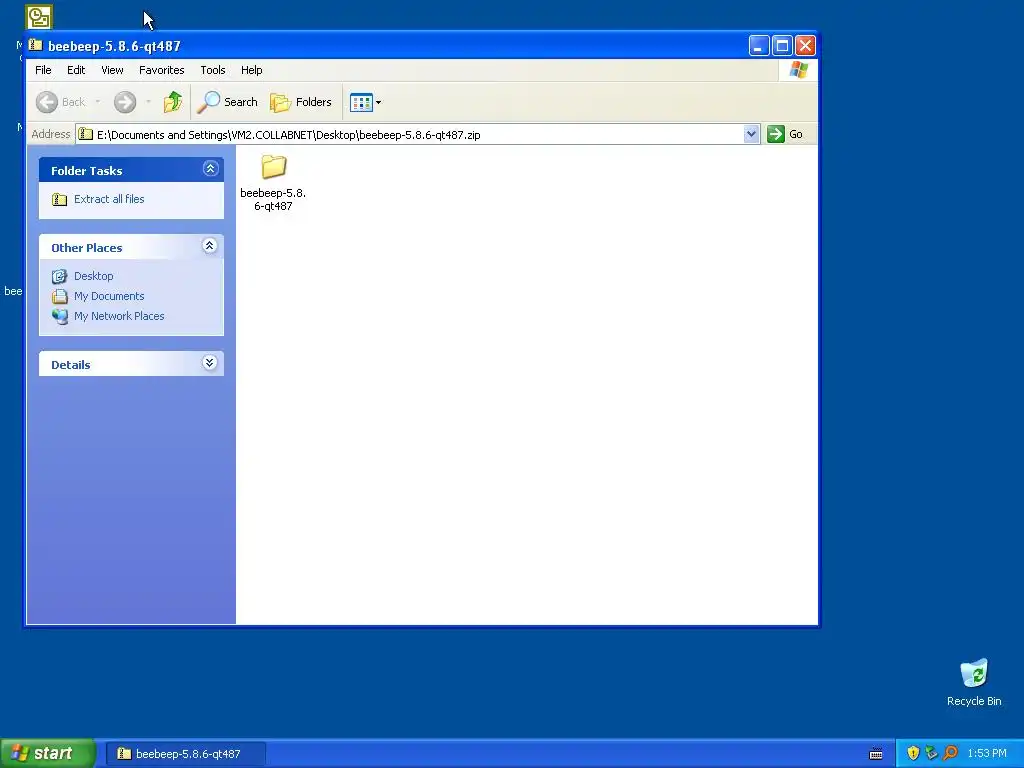Go to Desktop in Other Places

point(93,276)
